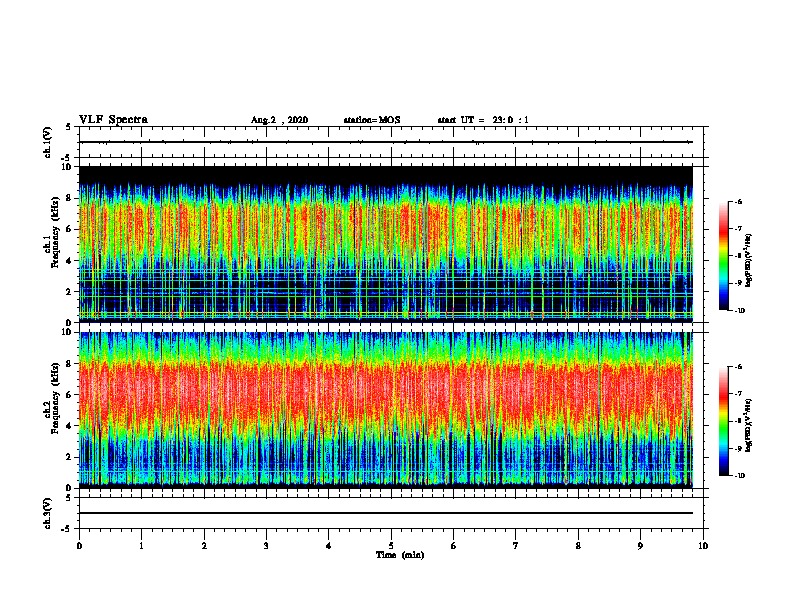This screenshot has height=612, width=792.
Task: Click time axis label '10' at the bottom
Action: tap(703, 546)
